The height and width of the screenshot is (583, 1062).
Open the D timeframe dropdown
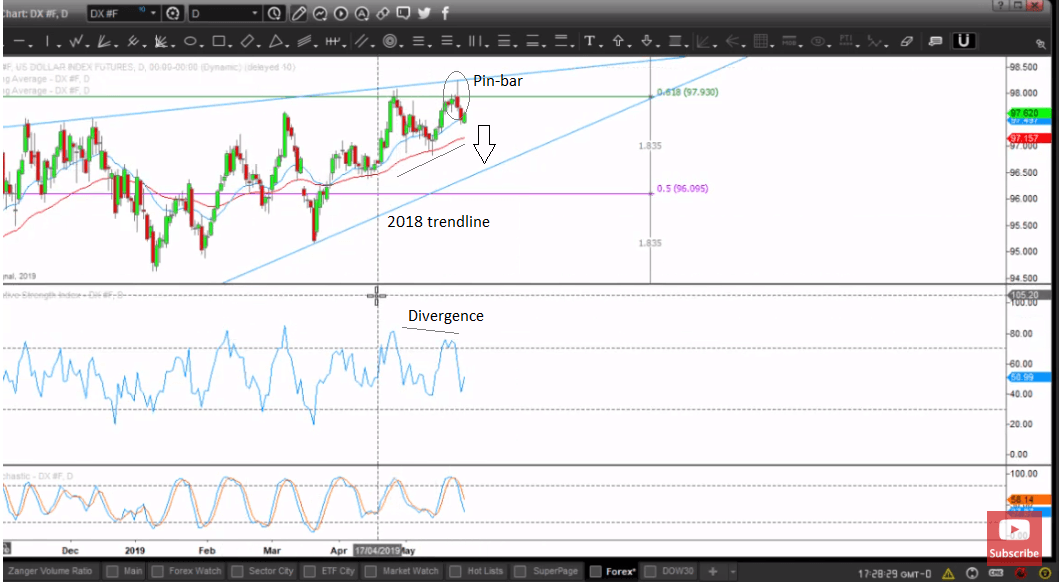(256, 14)
